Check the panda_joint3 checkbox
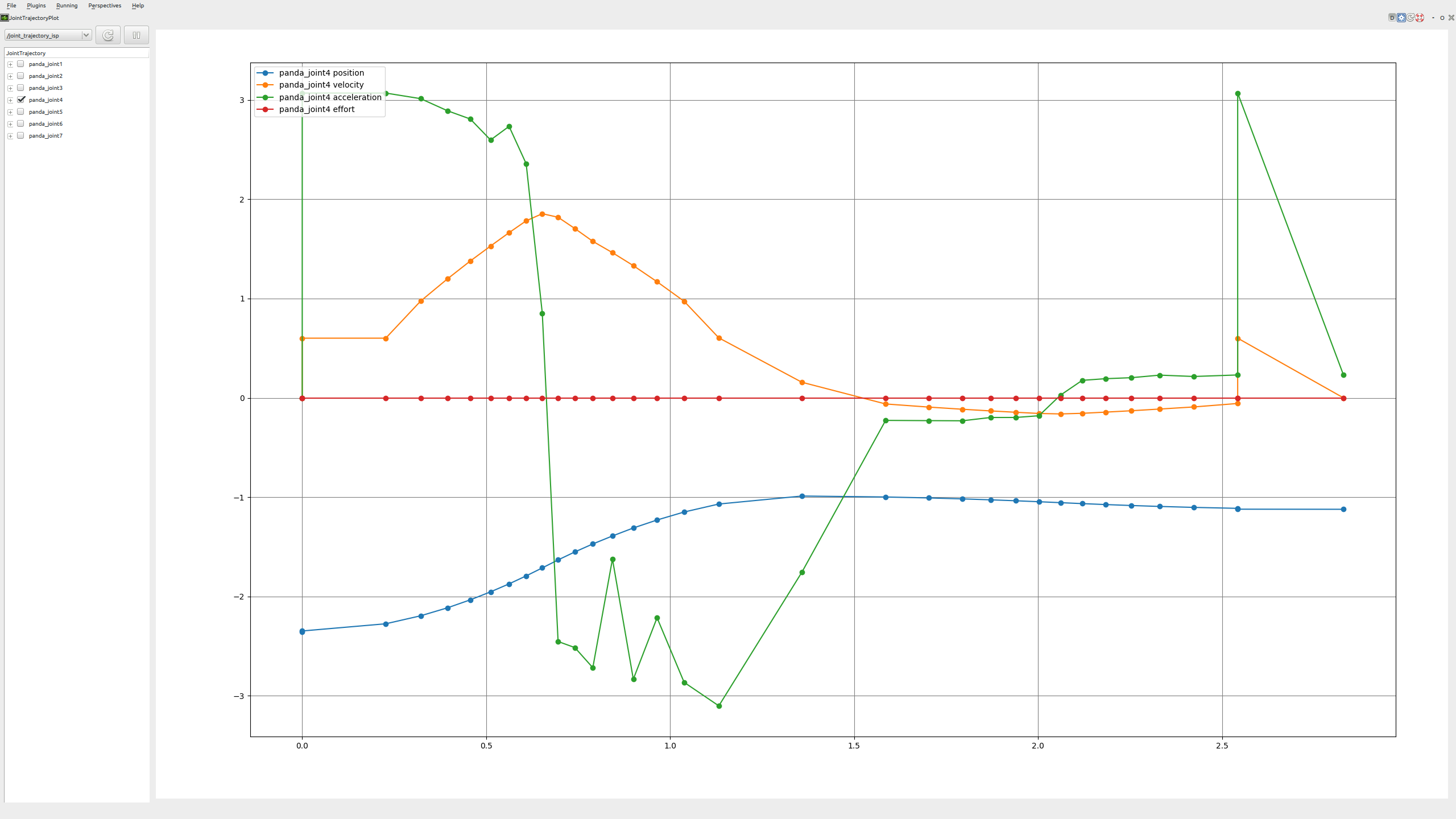Image resolution: width=1456 pixels, height=819 pixels. [20, 88]
